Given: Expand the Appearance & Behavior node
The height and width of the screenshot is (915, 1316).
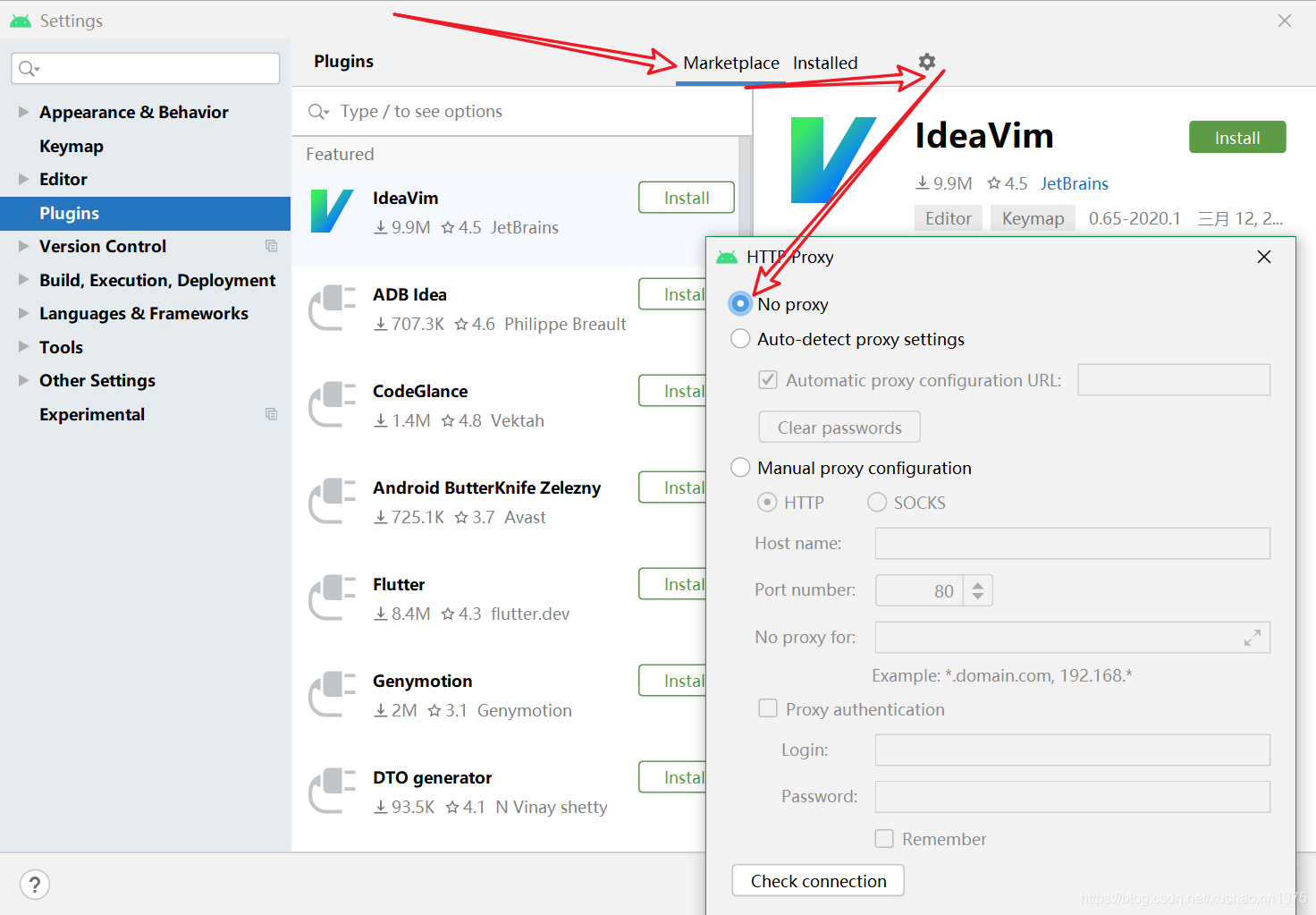Looking at the screenshot, I should click(24, 112).
